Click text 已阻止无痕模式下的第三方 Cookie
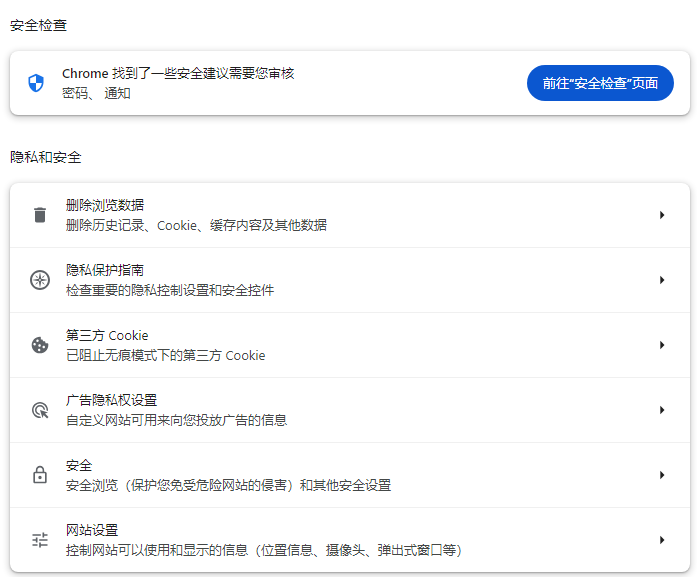Image resolution: width=697 pixels, height=577 pixels. click(x=166, y=355)
